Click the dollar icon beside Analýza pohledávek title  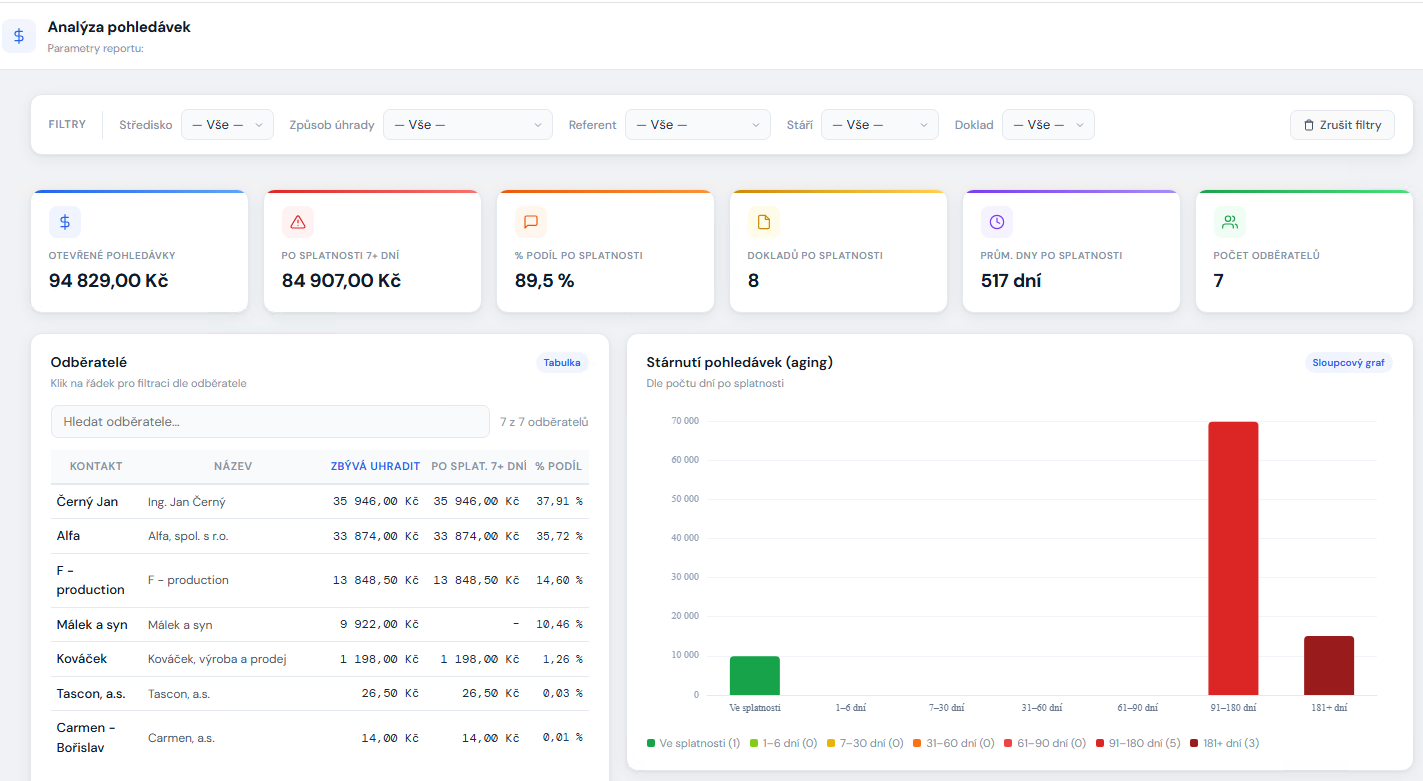tap(18, 36)
